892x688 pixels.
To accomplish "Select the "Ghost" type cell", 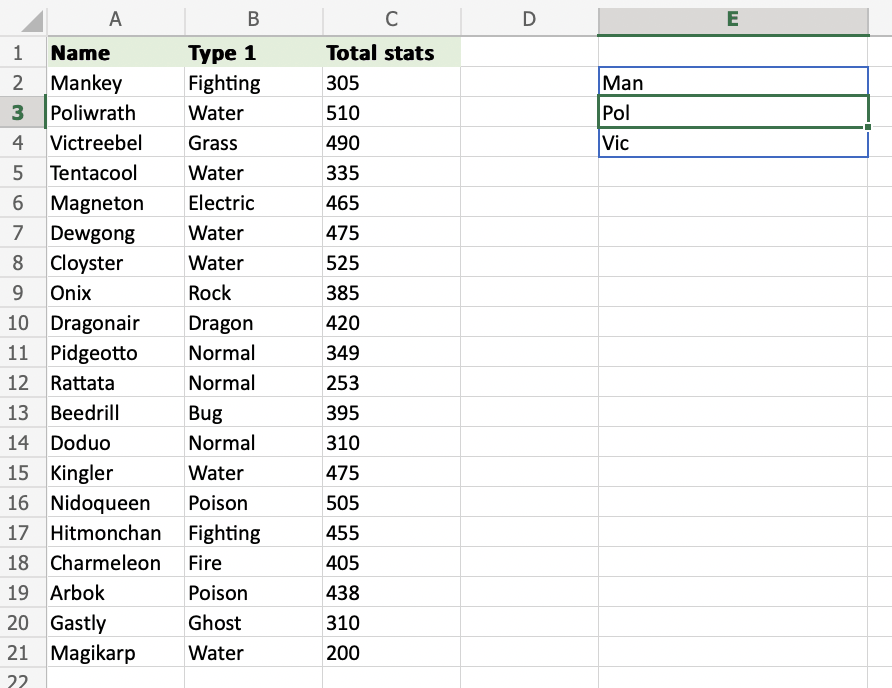I will click(253, 623).
